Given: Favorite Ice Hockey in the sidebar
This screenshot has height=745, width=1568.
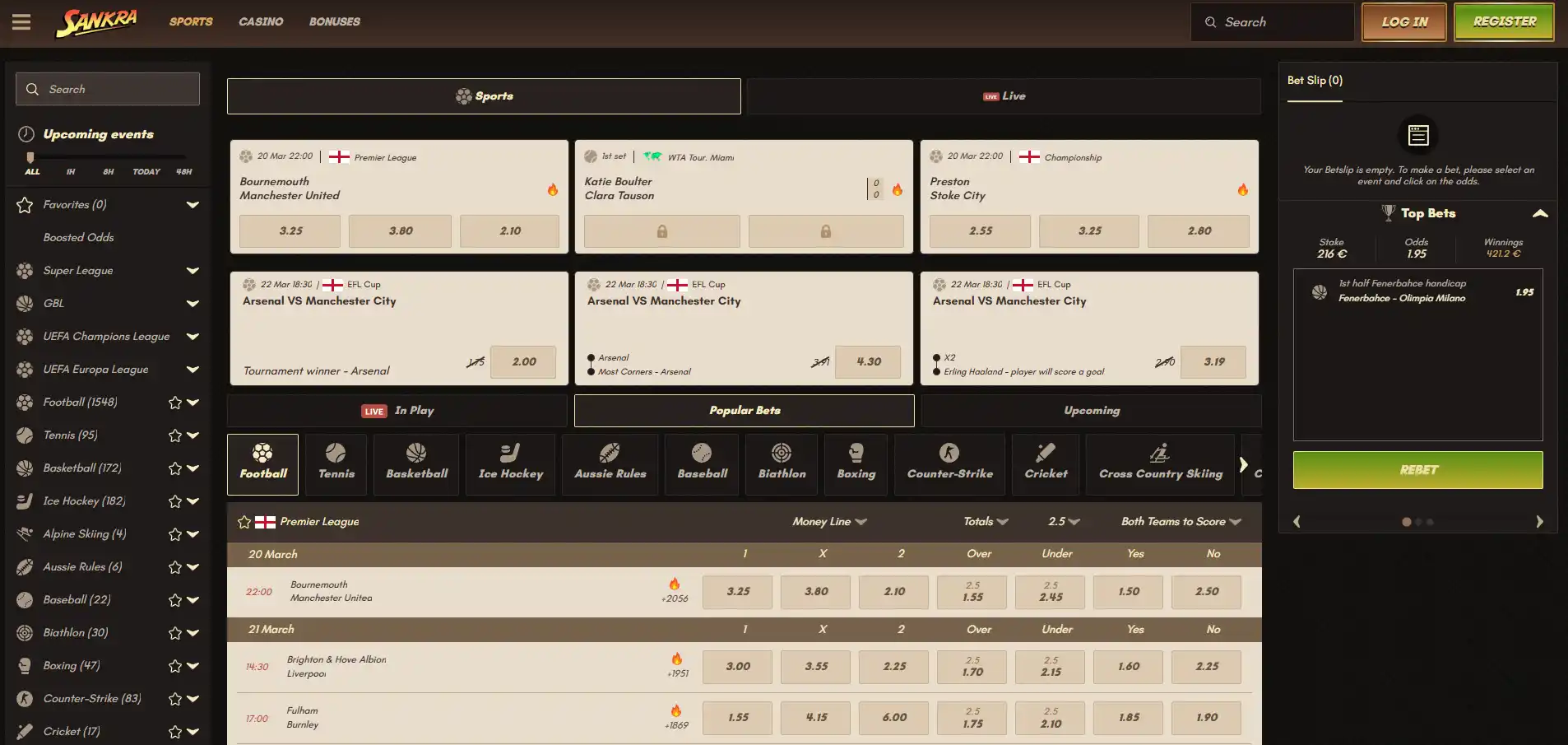Looking at the screenshot, I should [175, 501].
